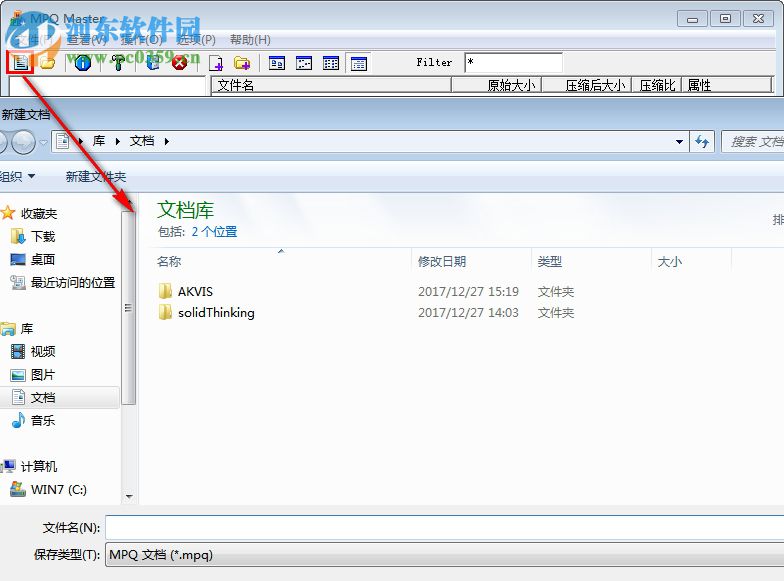Click the navigation pane scrollbar thumb
The image size is (784, 581).
coord(129,308)
